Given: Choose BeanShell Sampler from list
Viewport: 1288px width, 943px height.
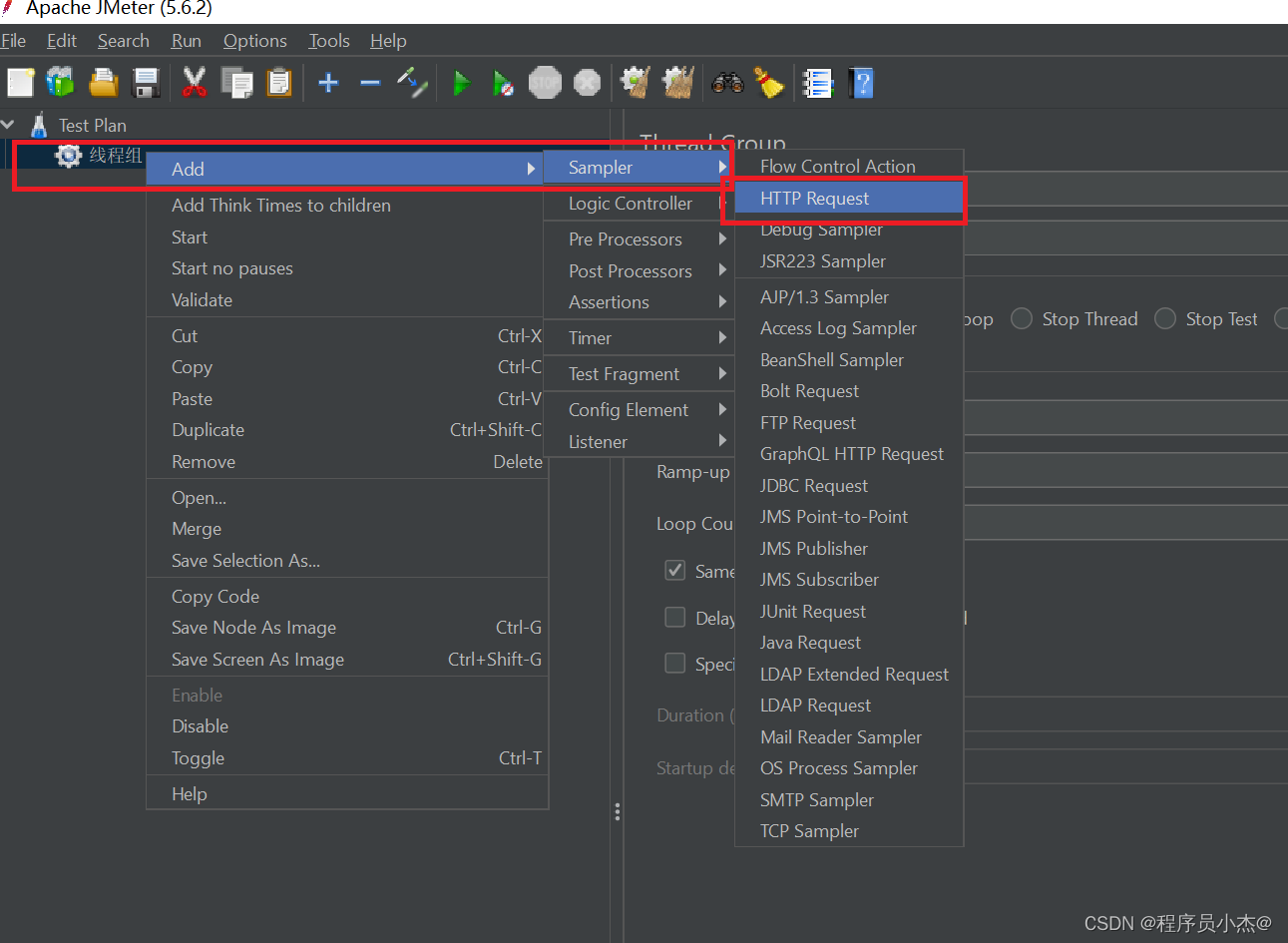Looking at the screenshot, I should (850, 359).
